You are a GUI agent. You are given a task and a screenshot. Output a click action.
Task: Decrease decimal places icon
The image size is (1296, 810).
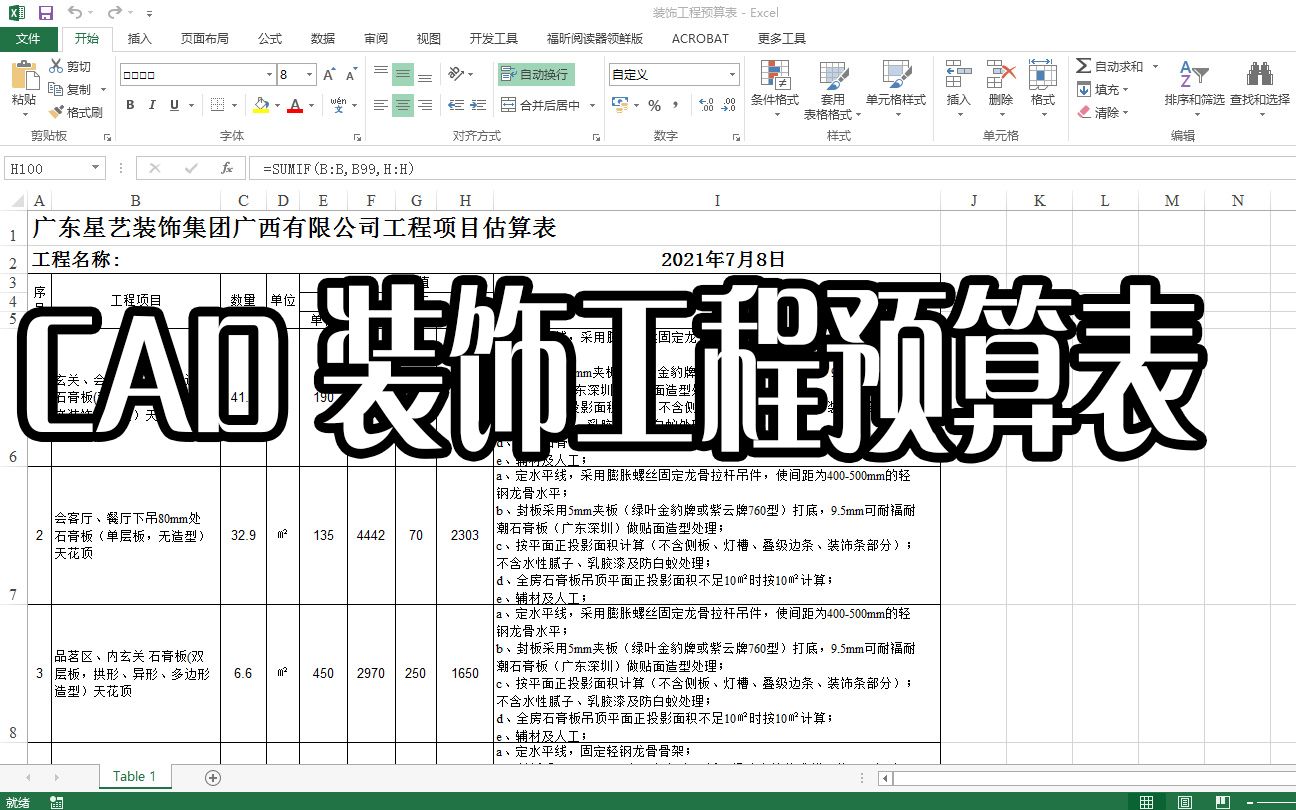(730, 105)
